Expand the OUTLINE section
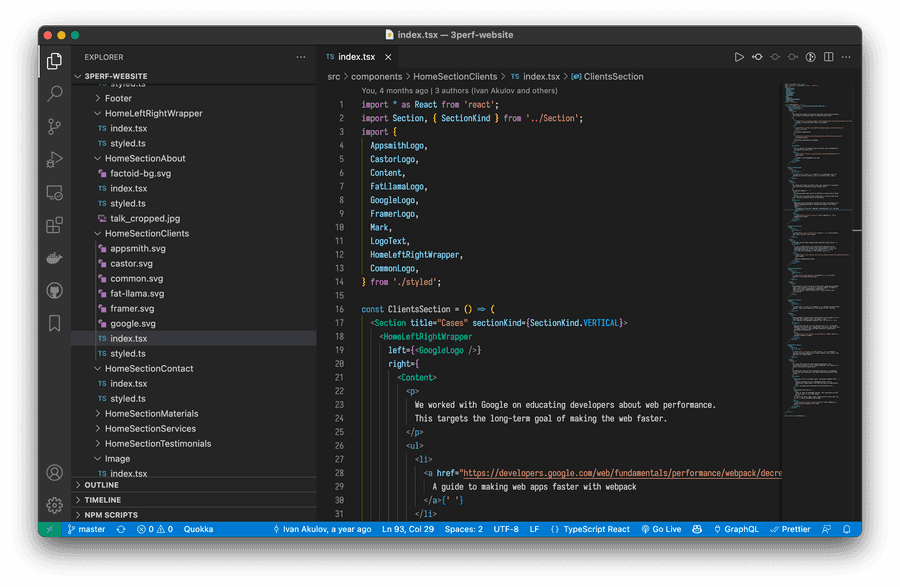 point(101,485)
